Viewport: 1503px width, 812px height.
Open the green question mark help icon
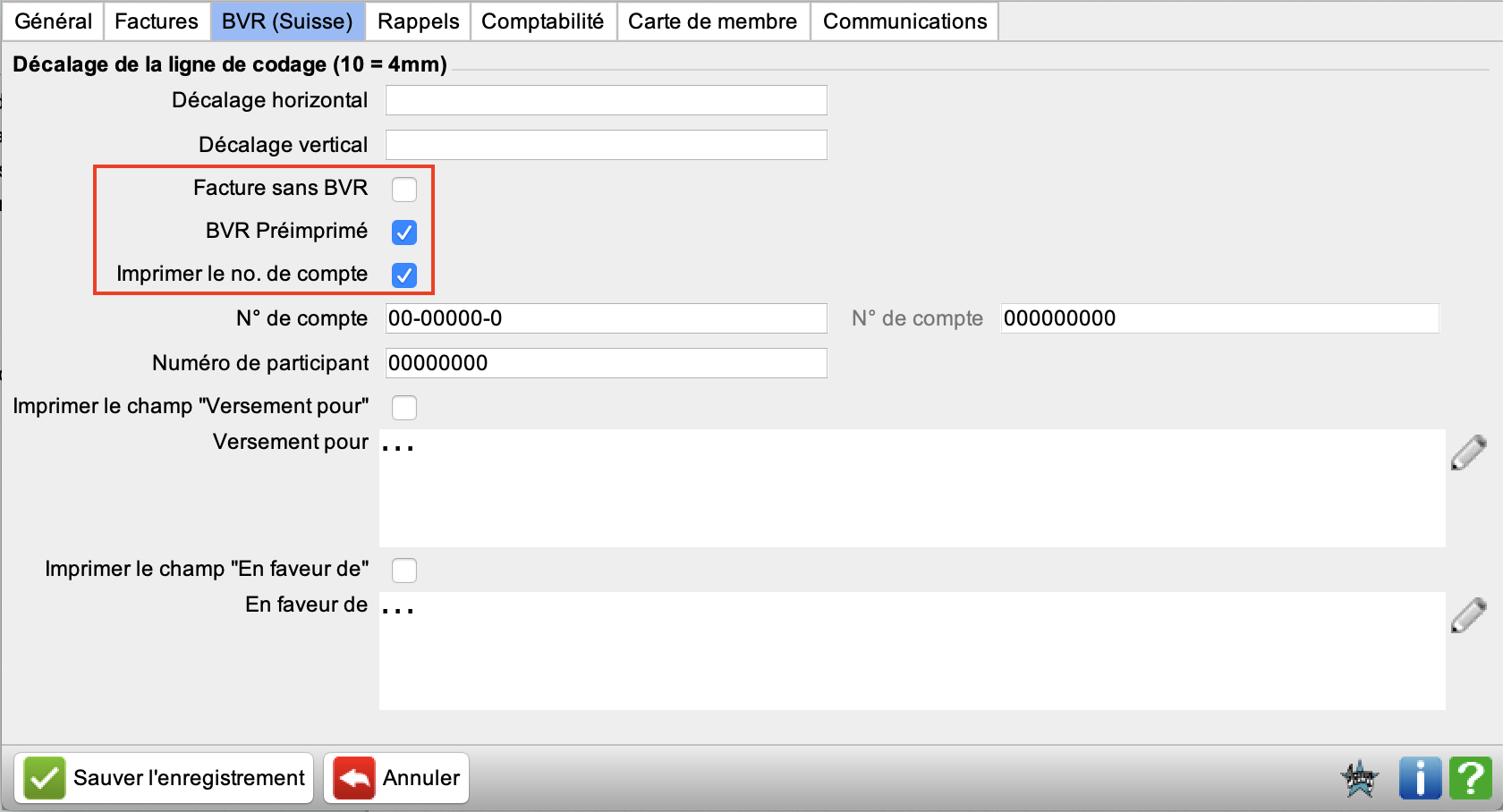tap(1470, 777)
